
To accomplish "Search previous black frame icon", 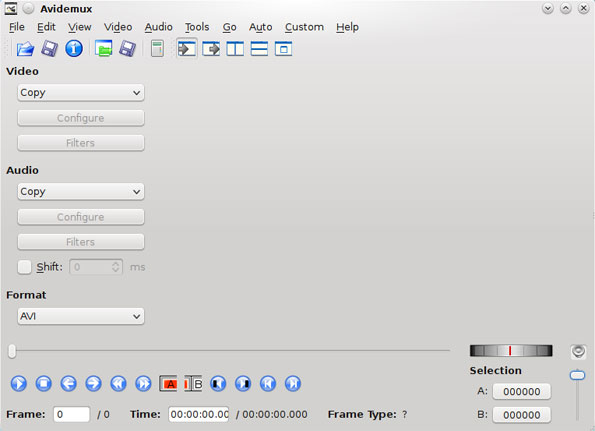I will coord(218,384).
